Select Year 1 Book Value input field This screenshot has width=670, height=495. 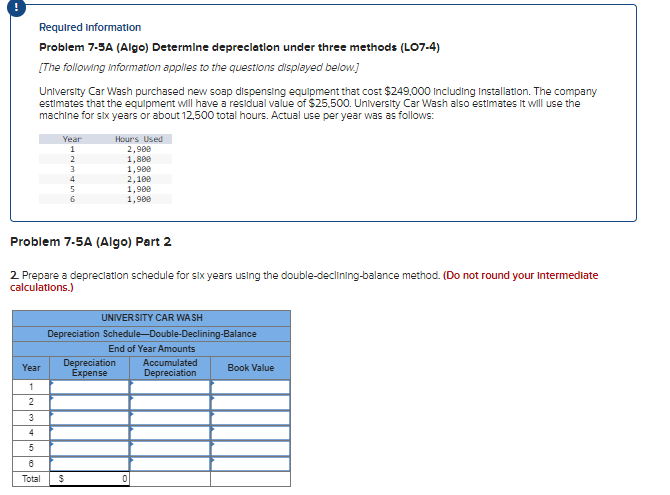[250, 387]
